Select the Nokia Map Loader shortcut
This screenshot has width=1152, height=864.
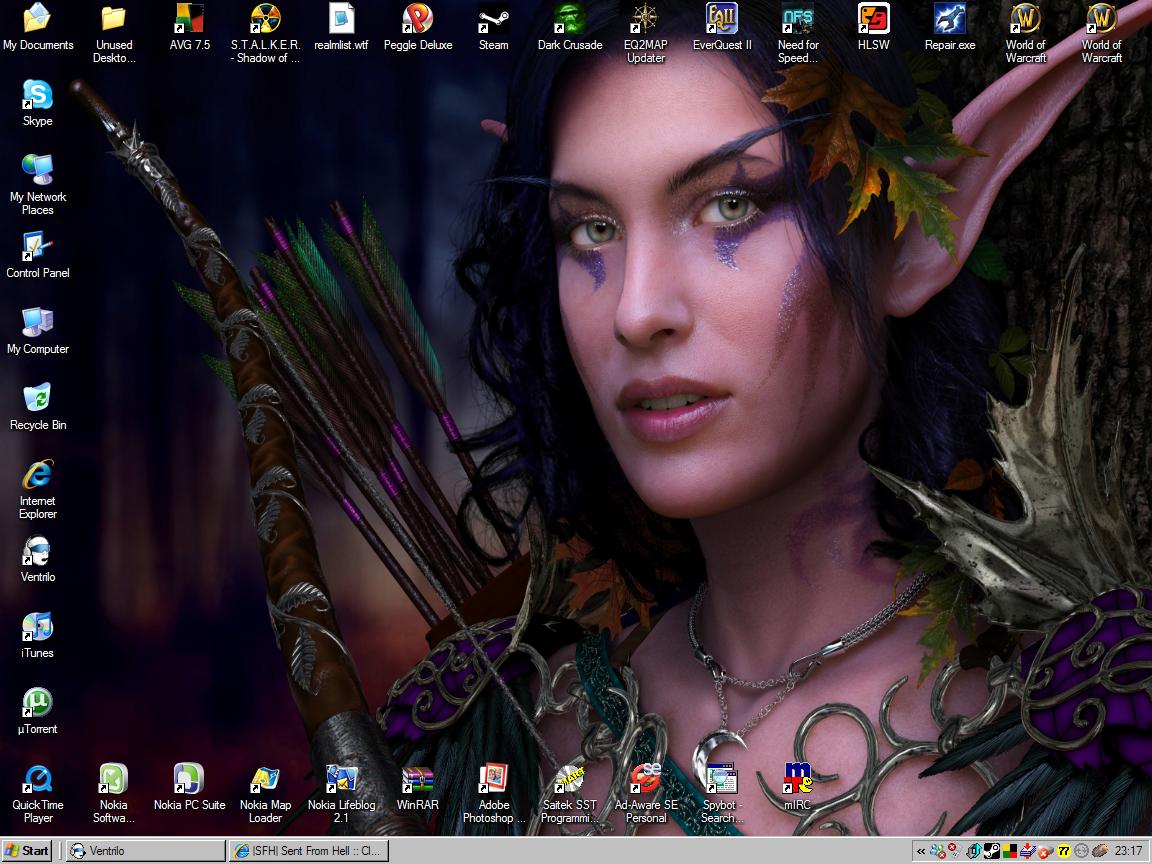(x=265, y=793)
